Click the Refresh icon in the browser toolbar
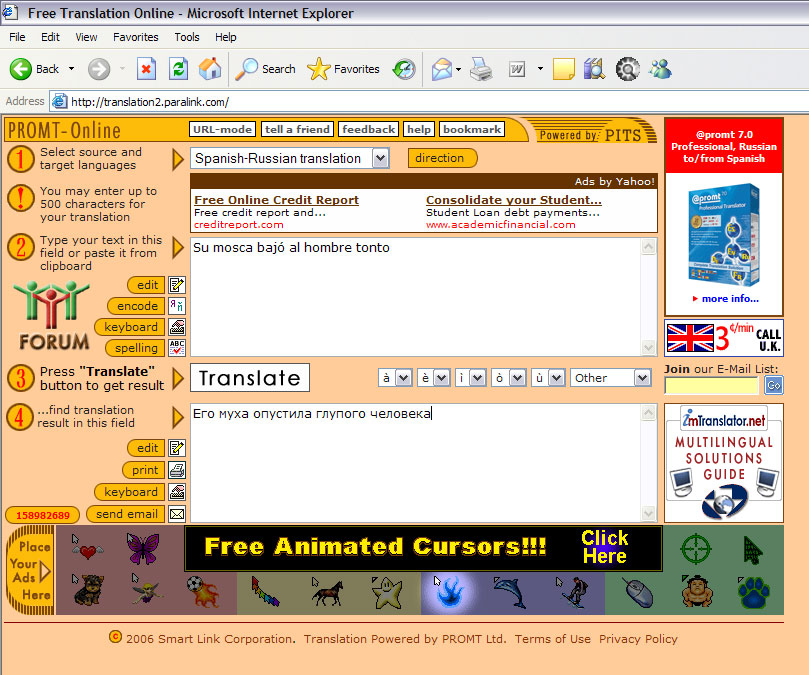809x675 pixels. [178, 69]
